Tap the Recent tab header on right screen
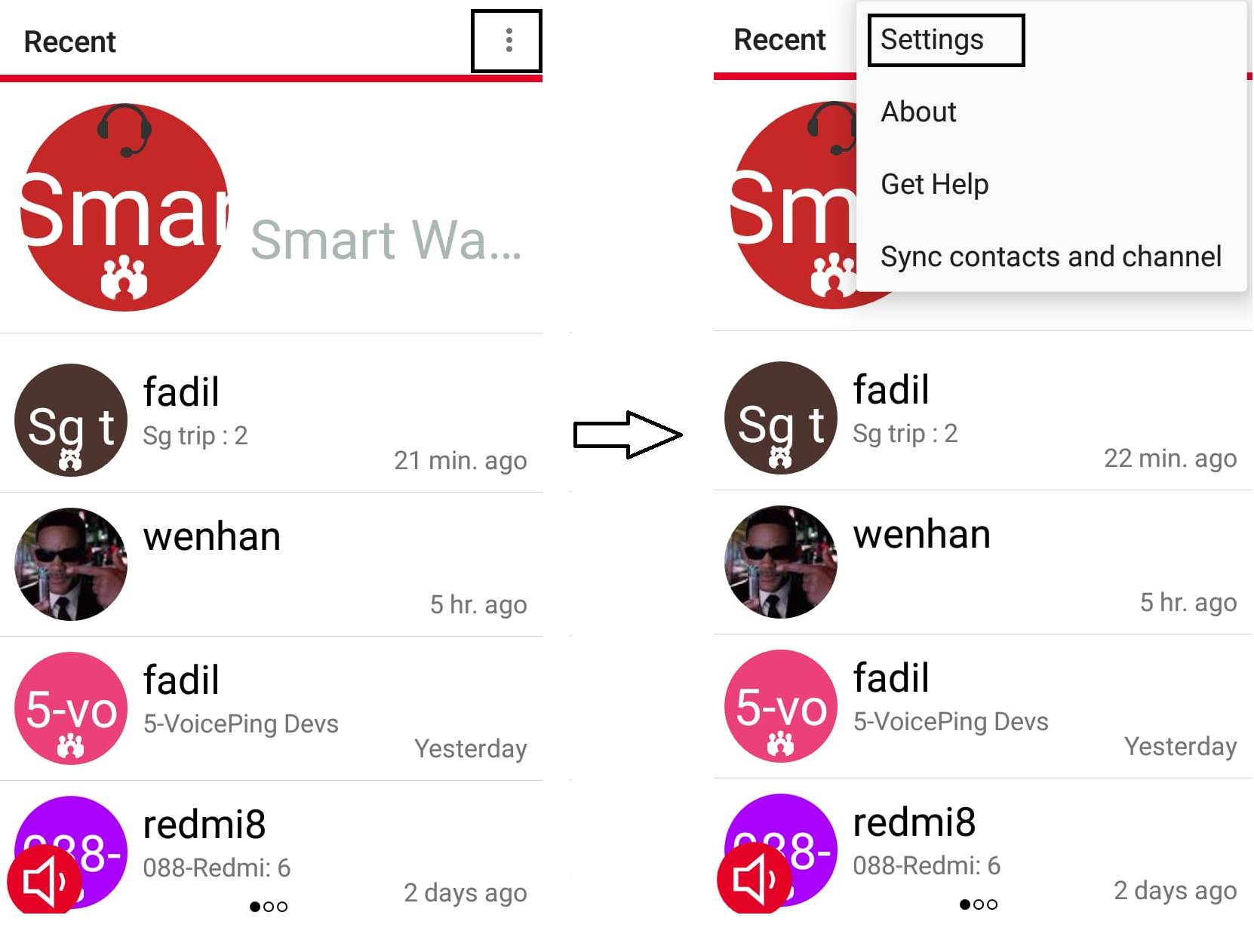This screenshot has width=1254, height=952. tap(780, 39)
